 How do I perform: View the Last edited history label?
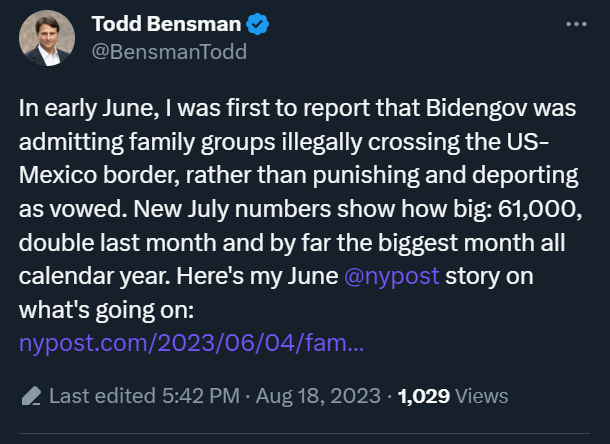(x=102, y=396)
